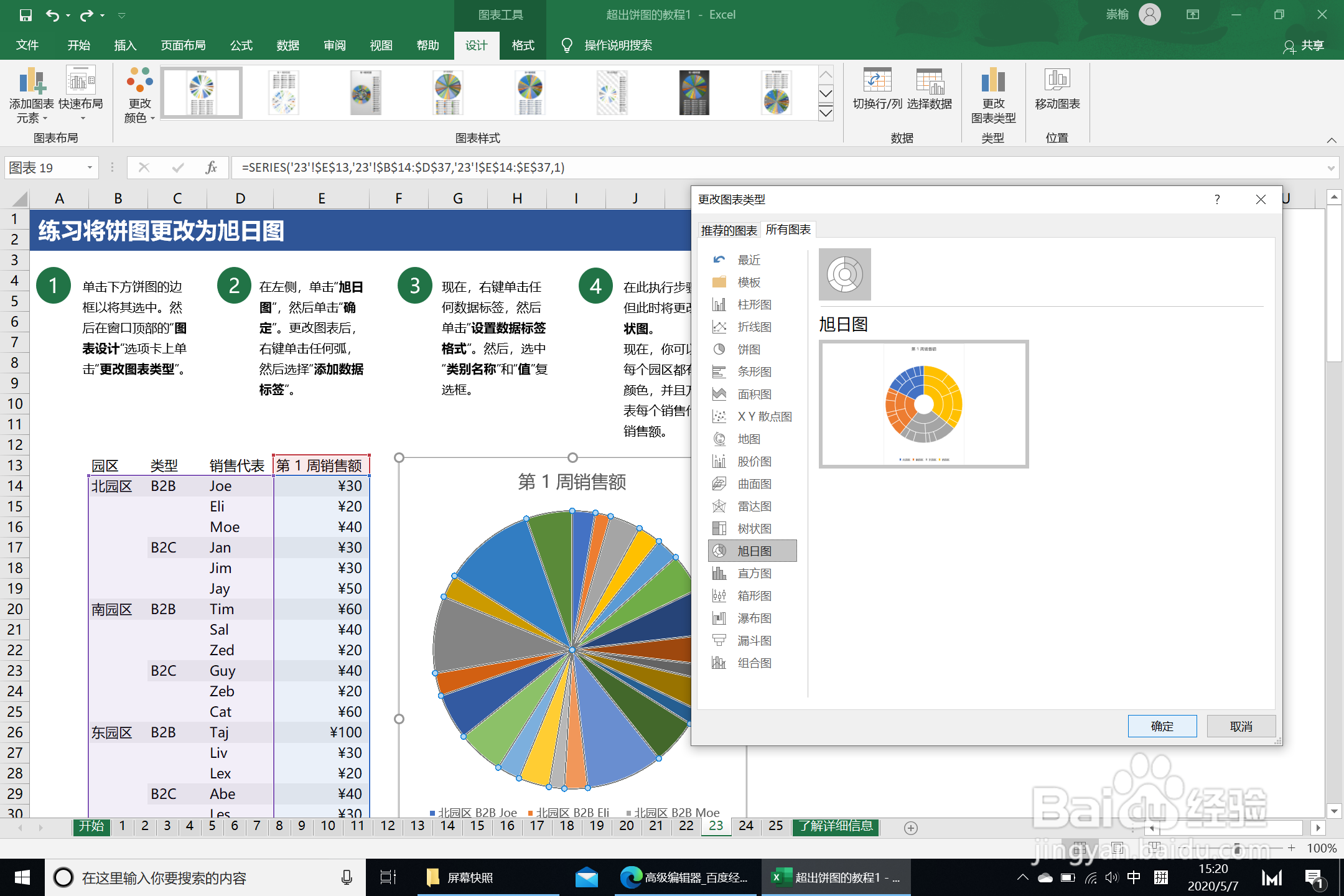Select the Funnel (漏斗图) chart type
1344x896 pixels.
pos(754,641)
